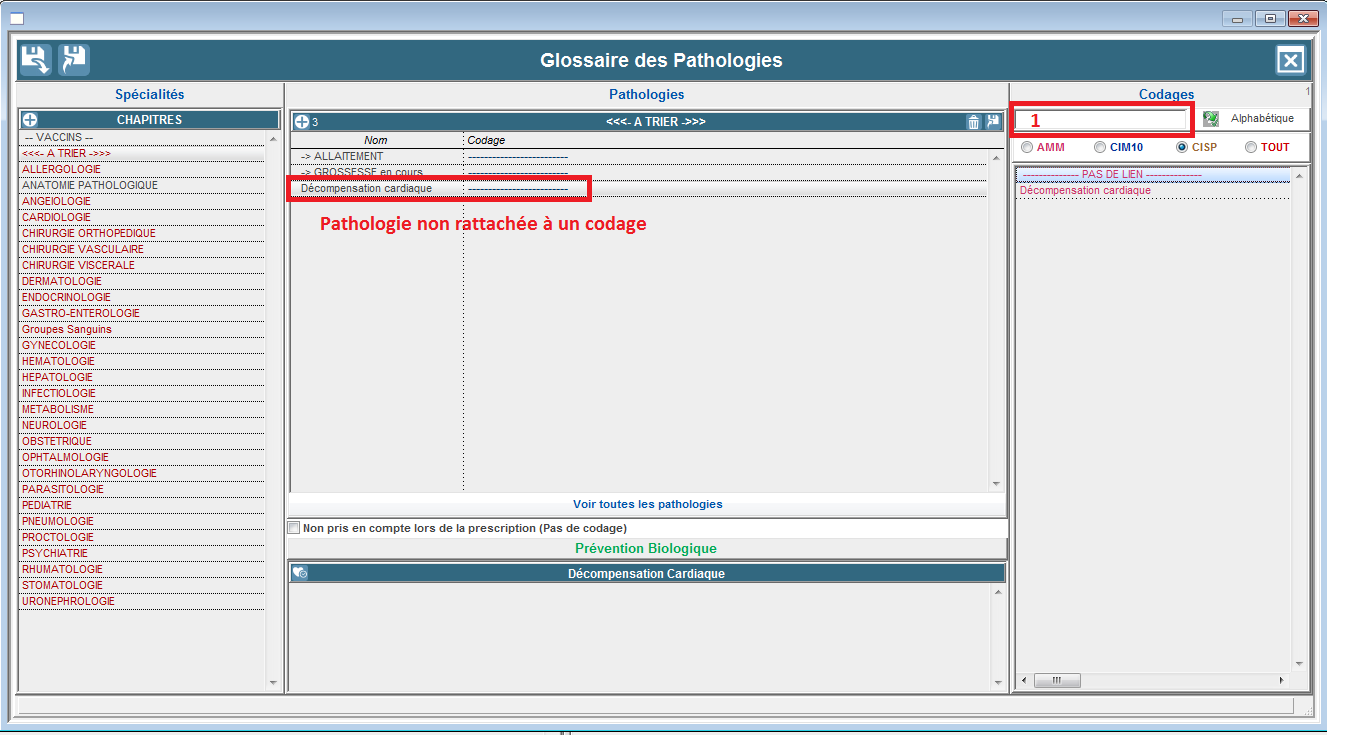This screenshot has height=735, width=1365.
Task: Choose the TOUT radio option
Action: point(1250,147)
